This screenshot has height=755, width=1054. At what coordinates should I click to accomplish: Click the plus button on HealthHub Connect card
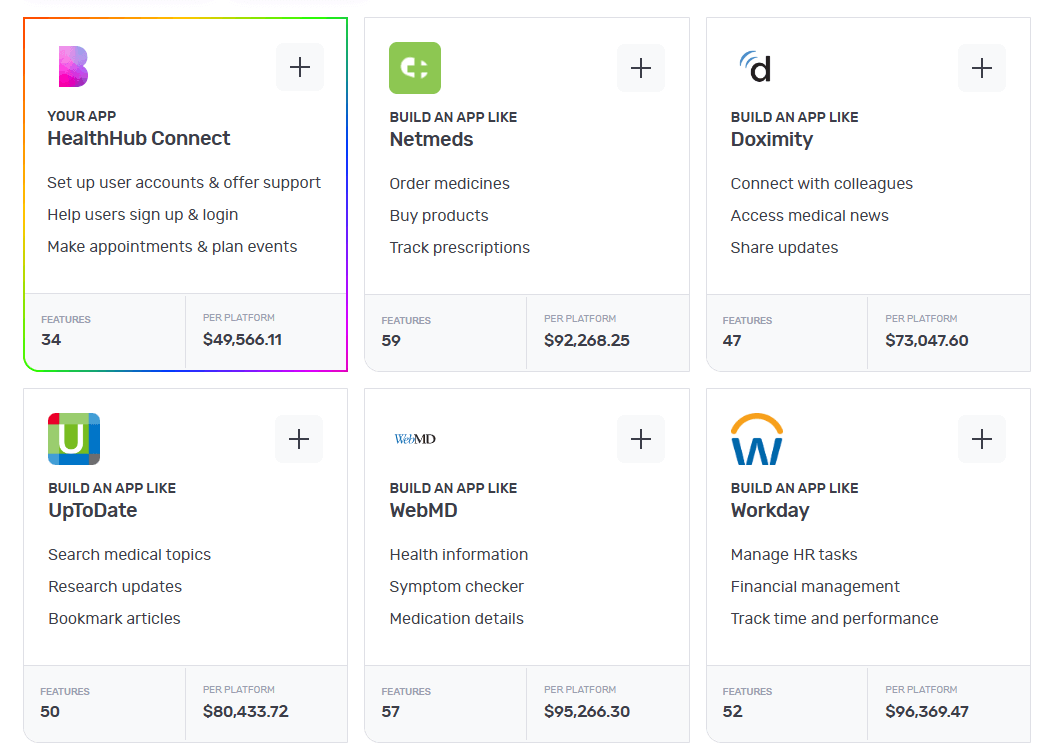coord(300,67)
